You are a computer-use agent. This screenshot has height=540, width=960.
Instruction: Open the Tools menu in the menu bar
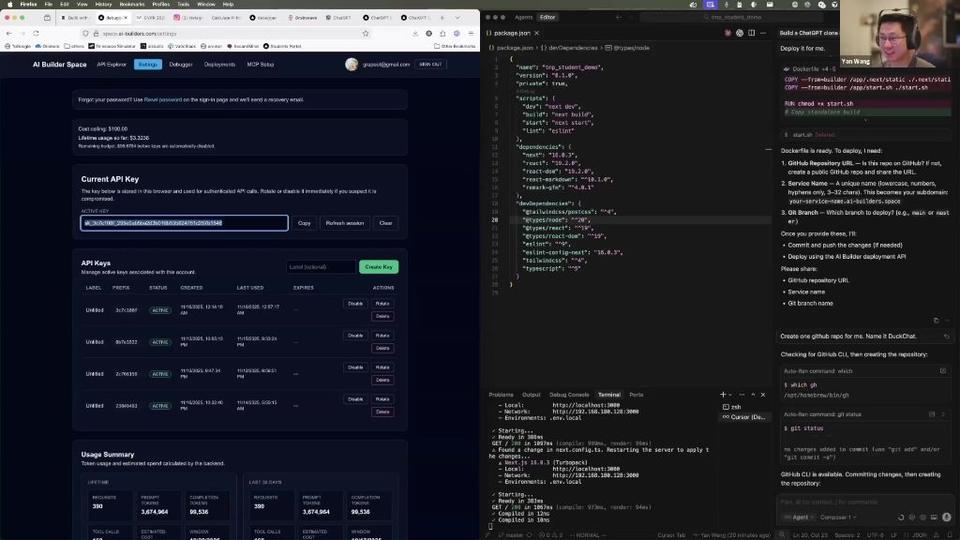(x=183, y=4)
